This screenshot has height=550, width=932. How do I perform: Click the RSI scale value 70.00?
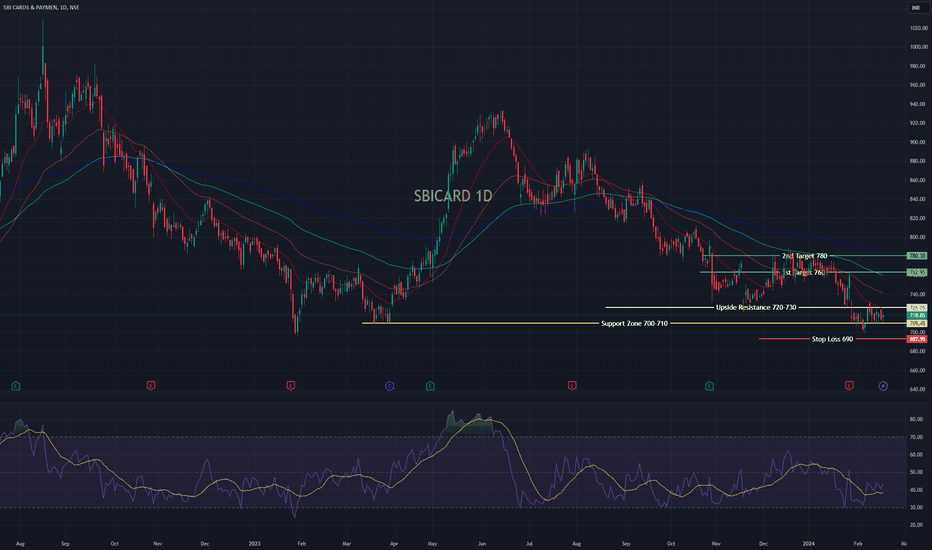coord(916,437)
